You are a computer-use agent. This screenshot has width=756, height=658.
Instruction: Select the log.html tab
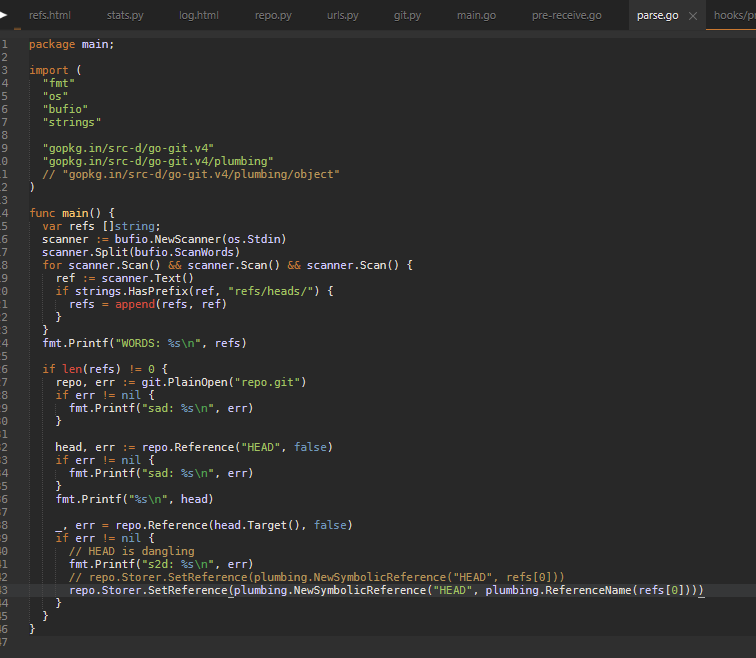199,16
